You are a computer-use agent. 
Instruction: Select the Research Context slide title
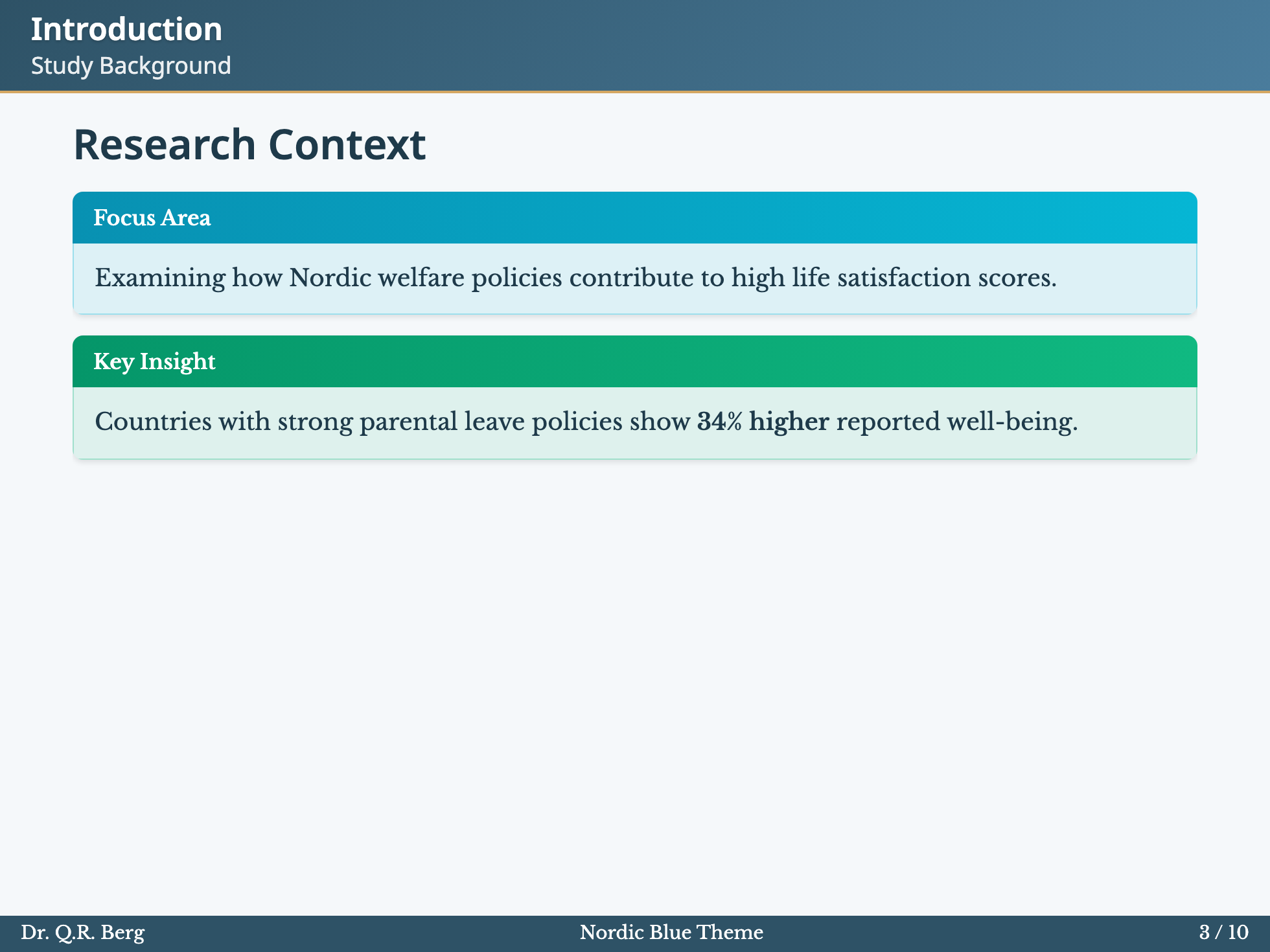tap(249, 144)
